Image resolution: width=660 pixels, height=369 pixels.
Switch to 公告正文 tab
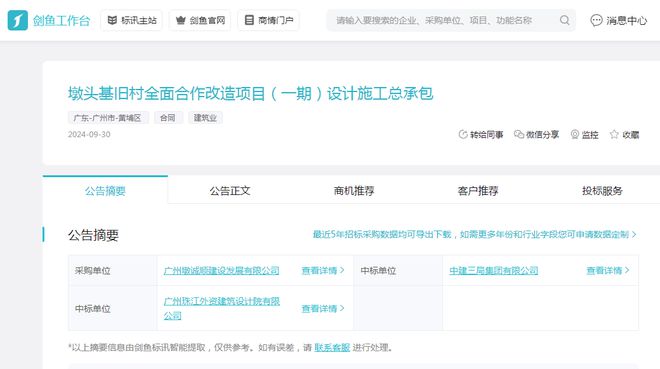point(230,191)
